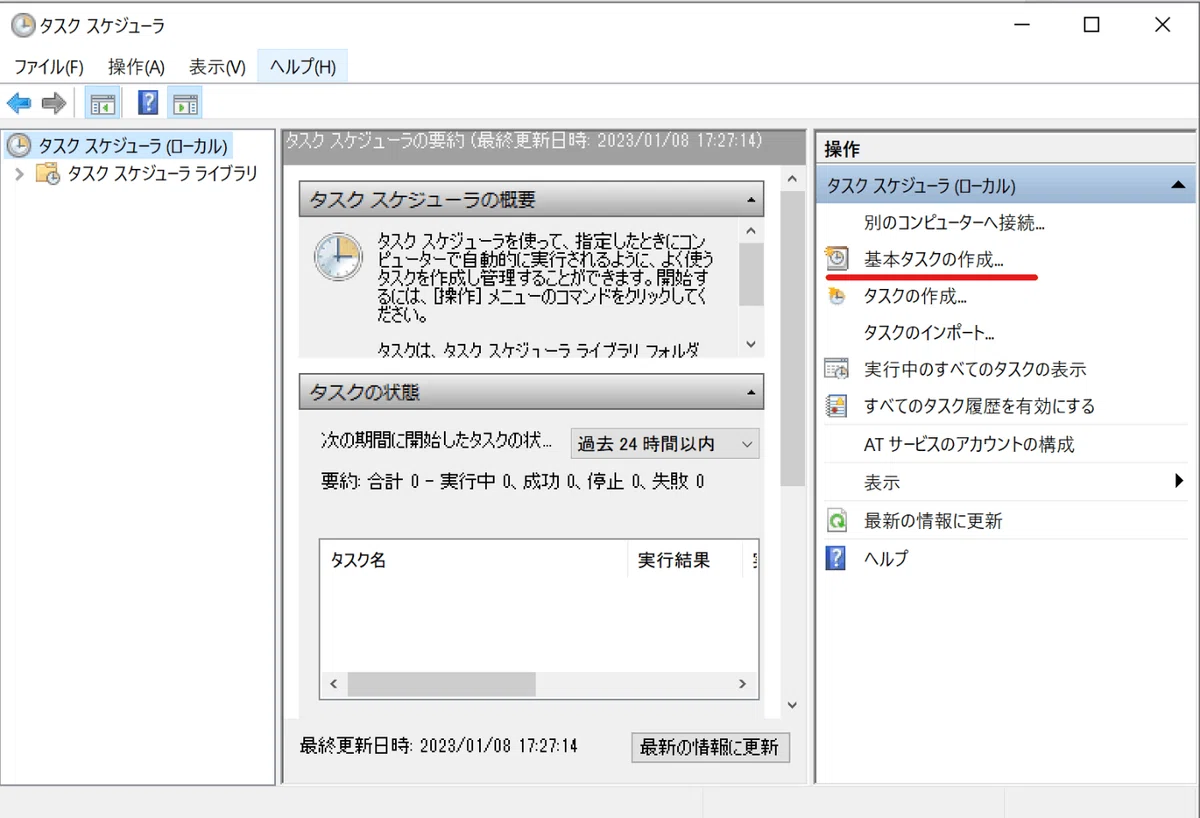The width and height of the screenshot is (1200, 818).
Task: Click 基本タスクの作成... action
Action: point(934,259)
